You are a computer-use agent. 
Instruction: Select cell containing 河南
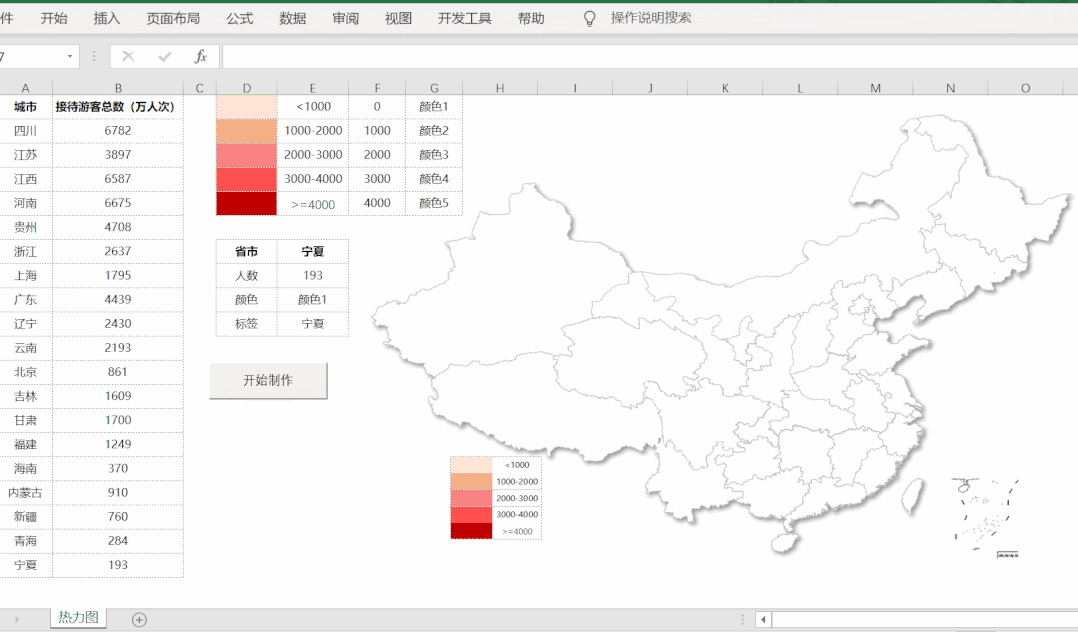pyautogui.click(x=25, y=203)
